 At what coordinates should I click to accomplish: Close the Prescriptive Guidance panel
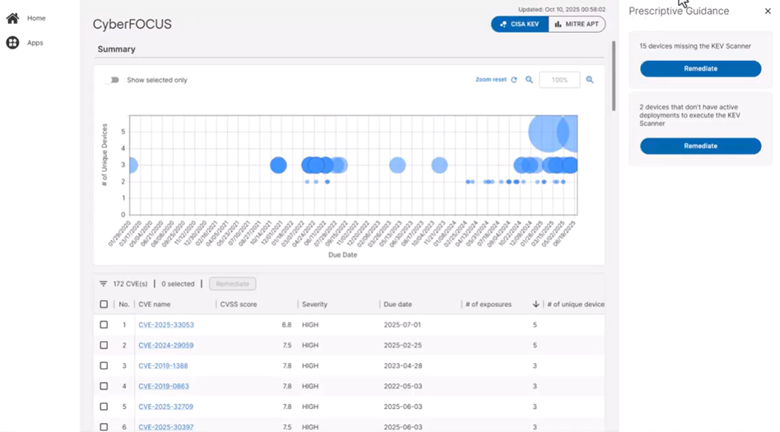767,11
